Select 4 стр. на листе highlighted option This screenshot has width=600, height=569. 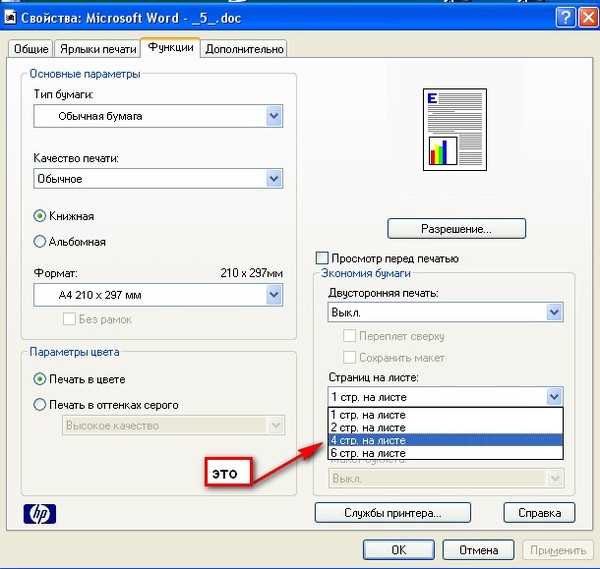coord(445,440)
